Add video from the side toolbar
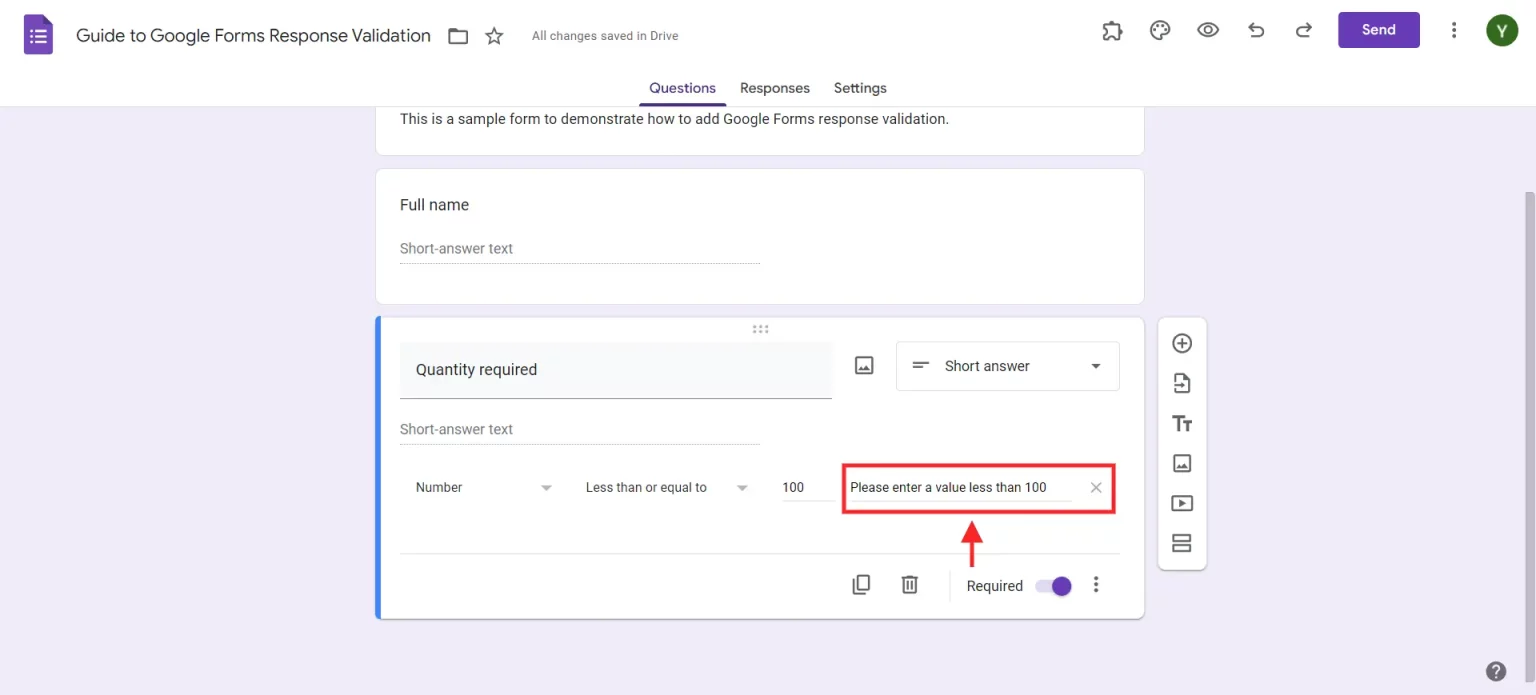1536x695 pixels. 1182,503
